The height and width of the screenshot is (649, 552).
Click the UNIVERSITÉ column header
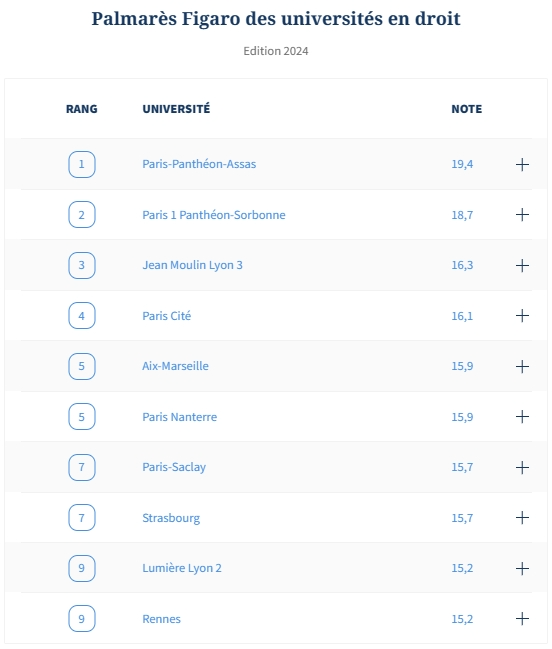(x=176, y=108)
